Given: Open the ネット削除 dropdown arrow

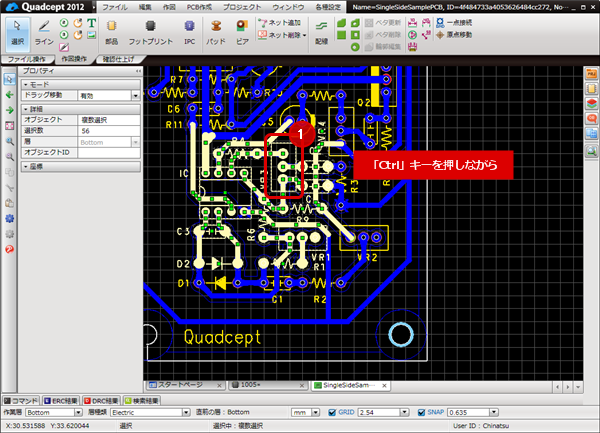Looking at the screenshot, I should (x=305, y=35).
